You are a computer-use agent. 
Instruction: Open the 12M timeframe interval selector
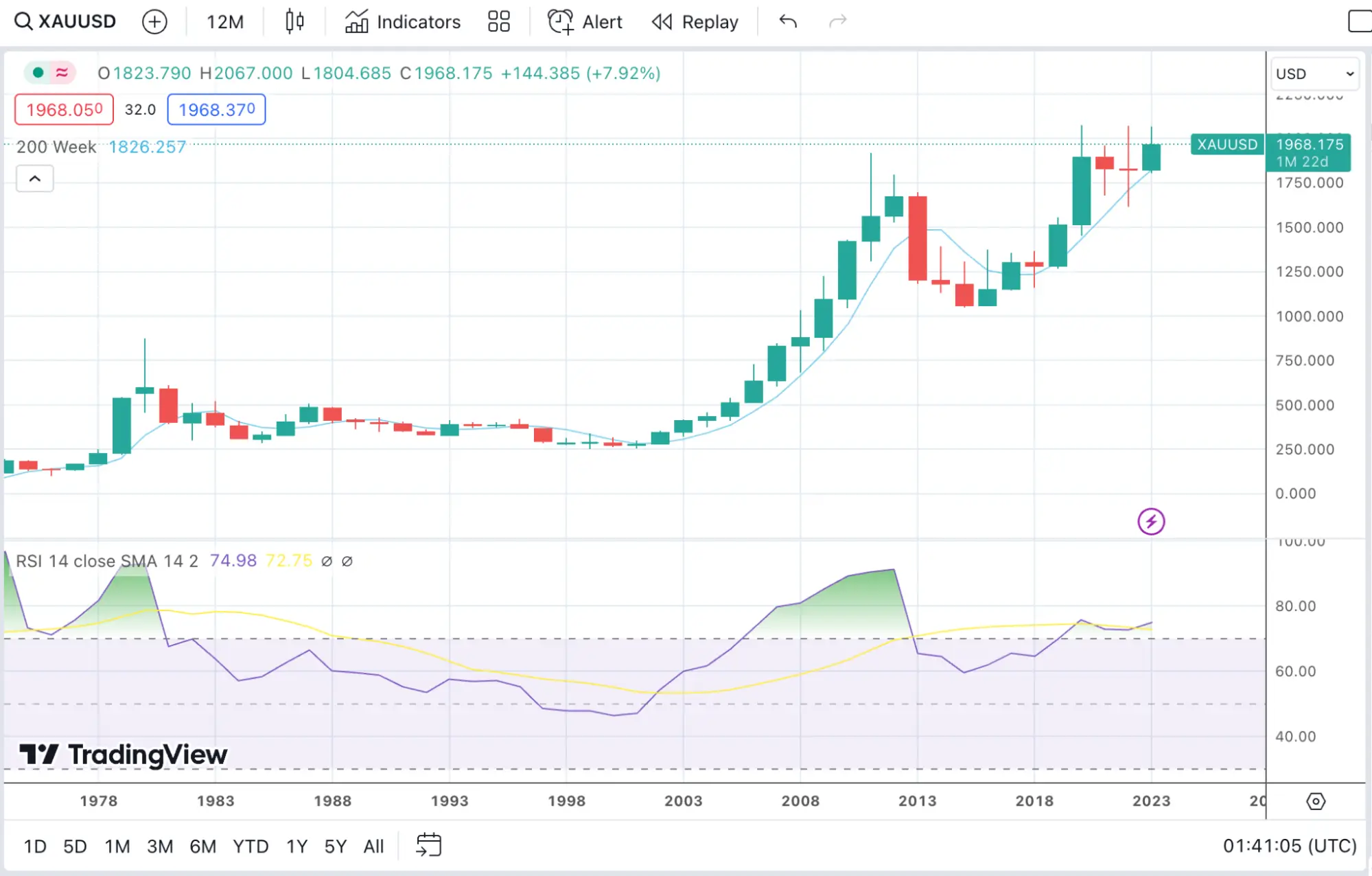225,22
